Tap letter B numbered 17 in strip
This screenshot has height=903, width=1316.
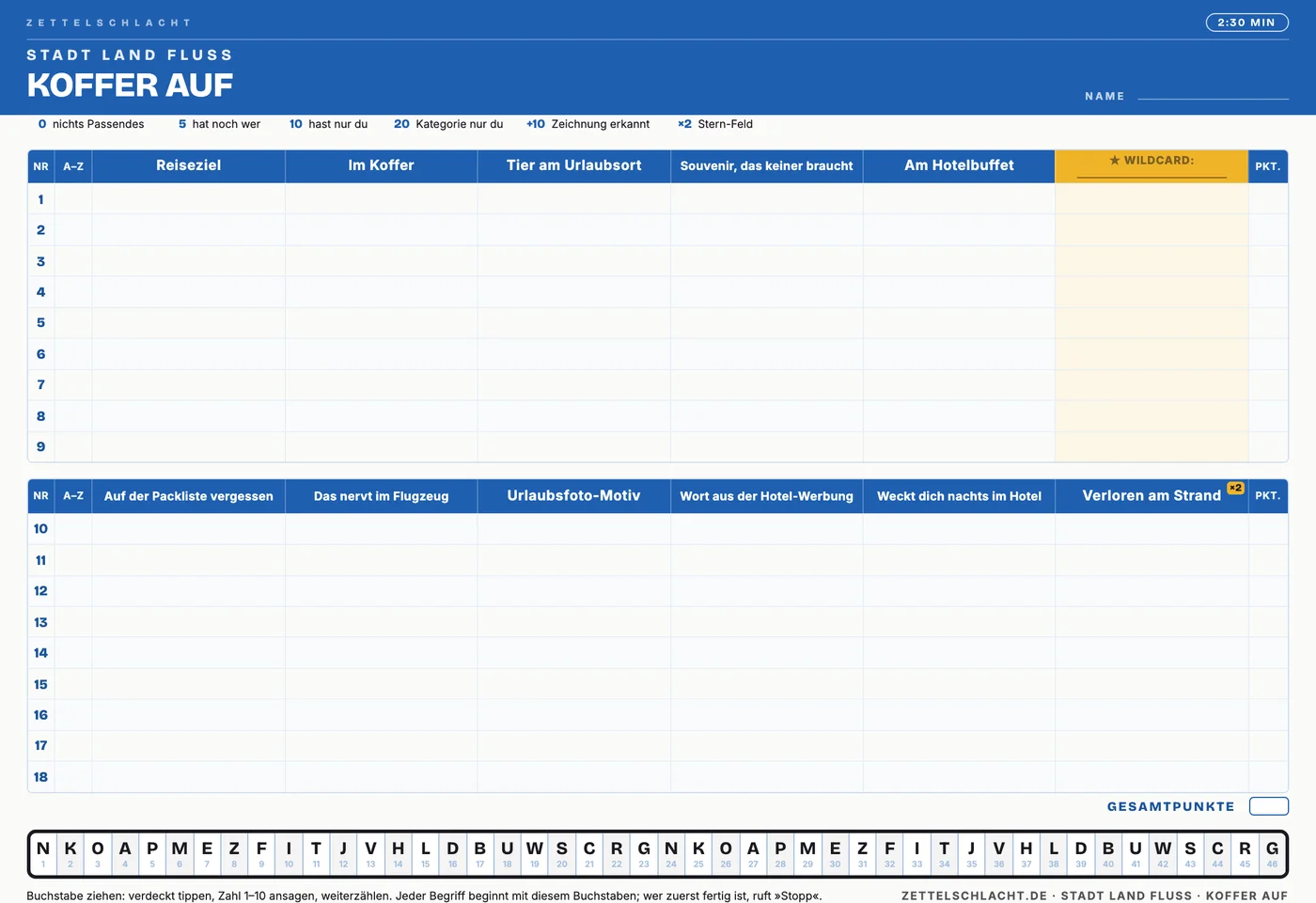pos(479,853)
